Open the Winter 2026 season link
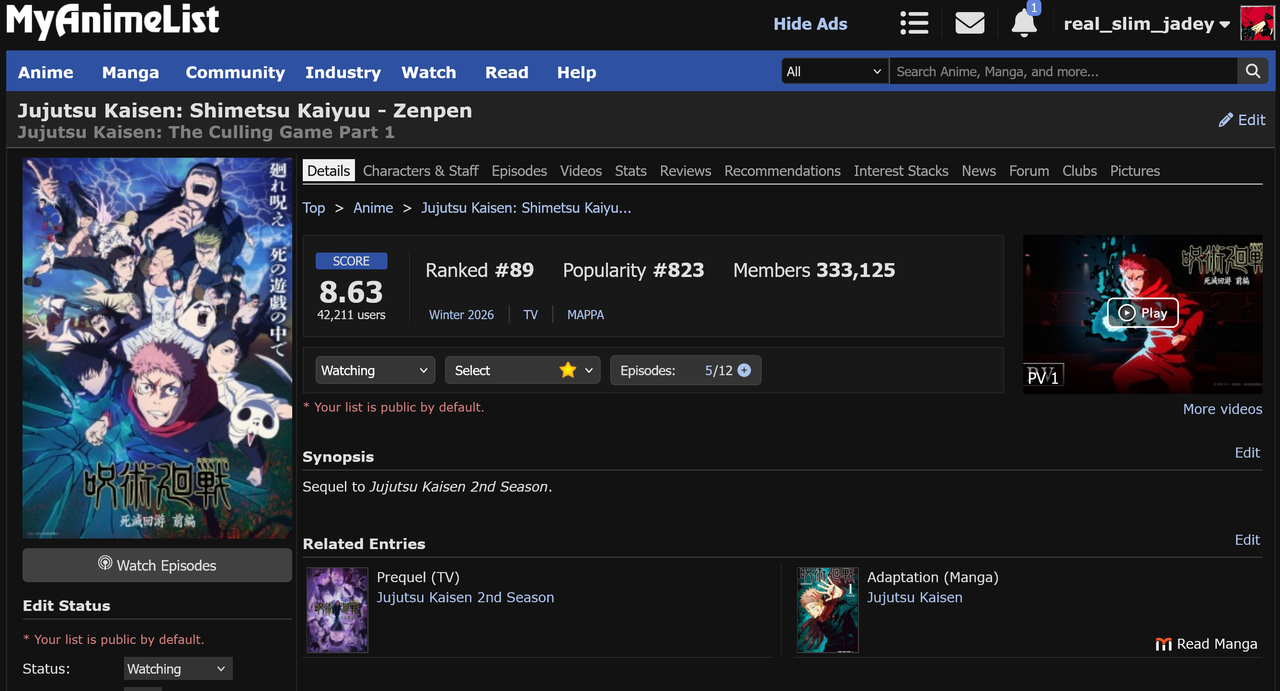 [x=461, y=314]
